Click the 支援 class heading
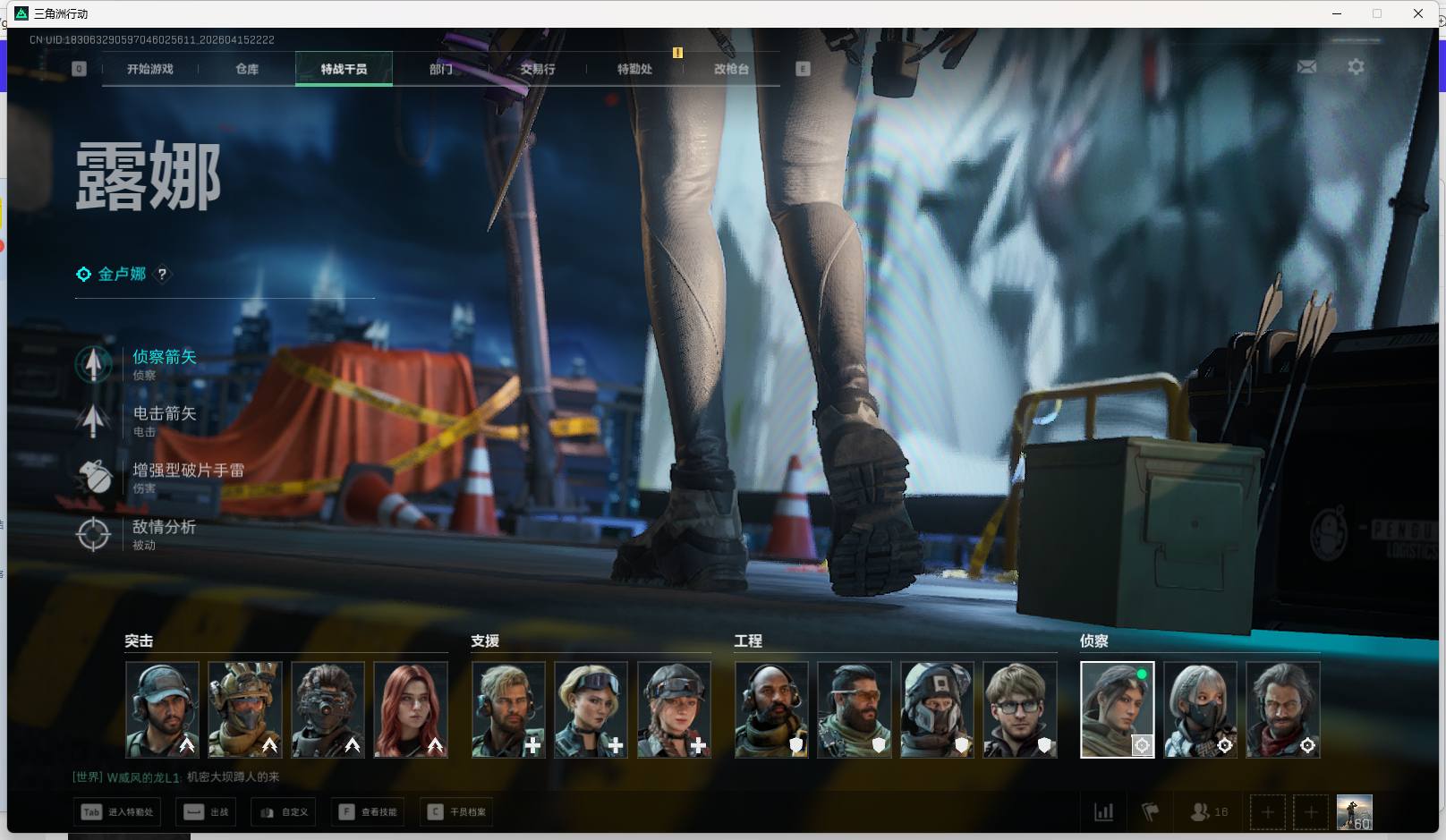The height and width of the screenshot is (840, 1446). point(485,641)
